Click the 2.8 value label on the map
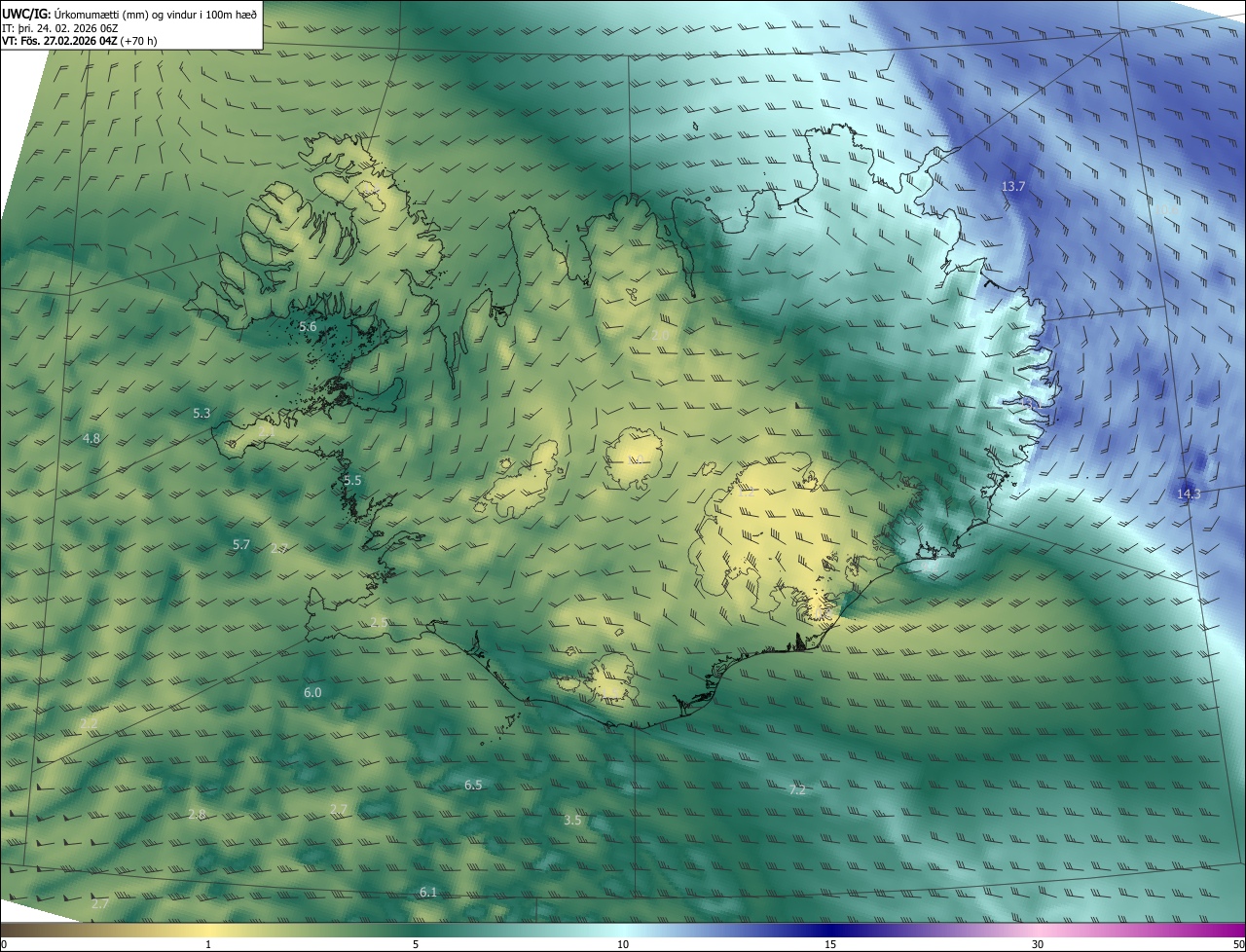Viewport: 1246px width, 952px height. point(197,814)
